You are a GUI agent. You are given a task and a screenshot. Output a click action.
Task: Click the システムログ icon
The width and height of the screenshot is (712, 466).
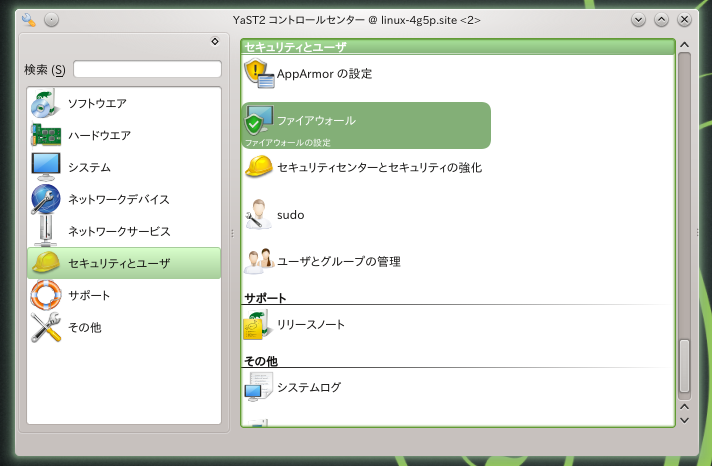click(x=258, y=387)
